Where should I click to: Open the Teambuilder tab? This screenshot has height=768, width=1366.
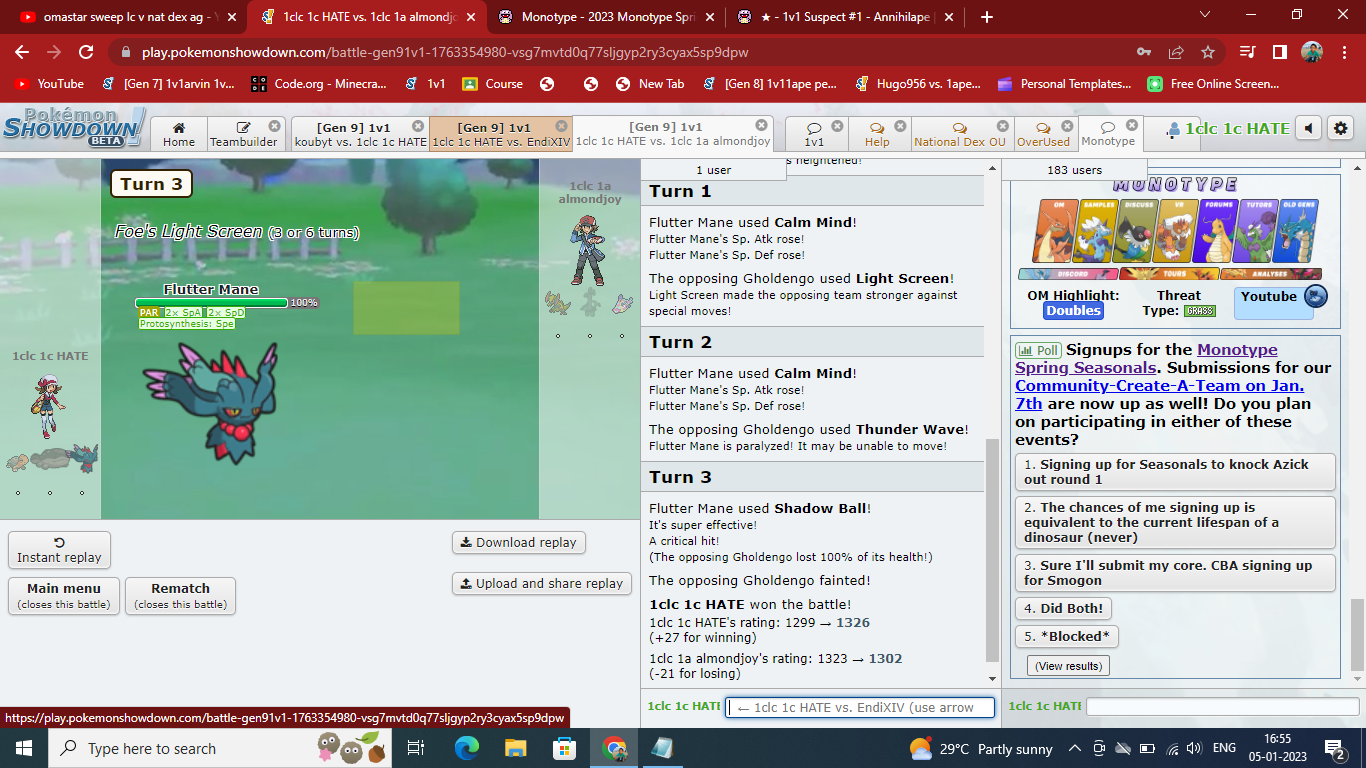(244, 134)
